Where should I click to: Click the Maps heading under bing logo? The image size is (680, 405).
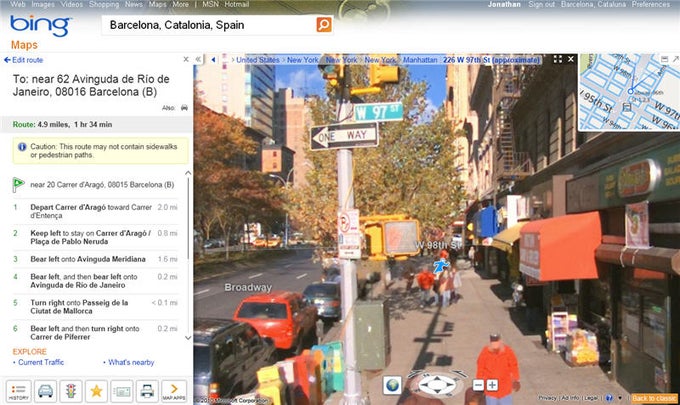[x=24, y=45]
